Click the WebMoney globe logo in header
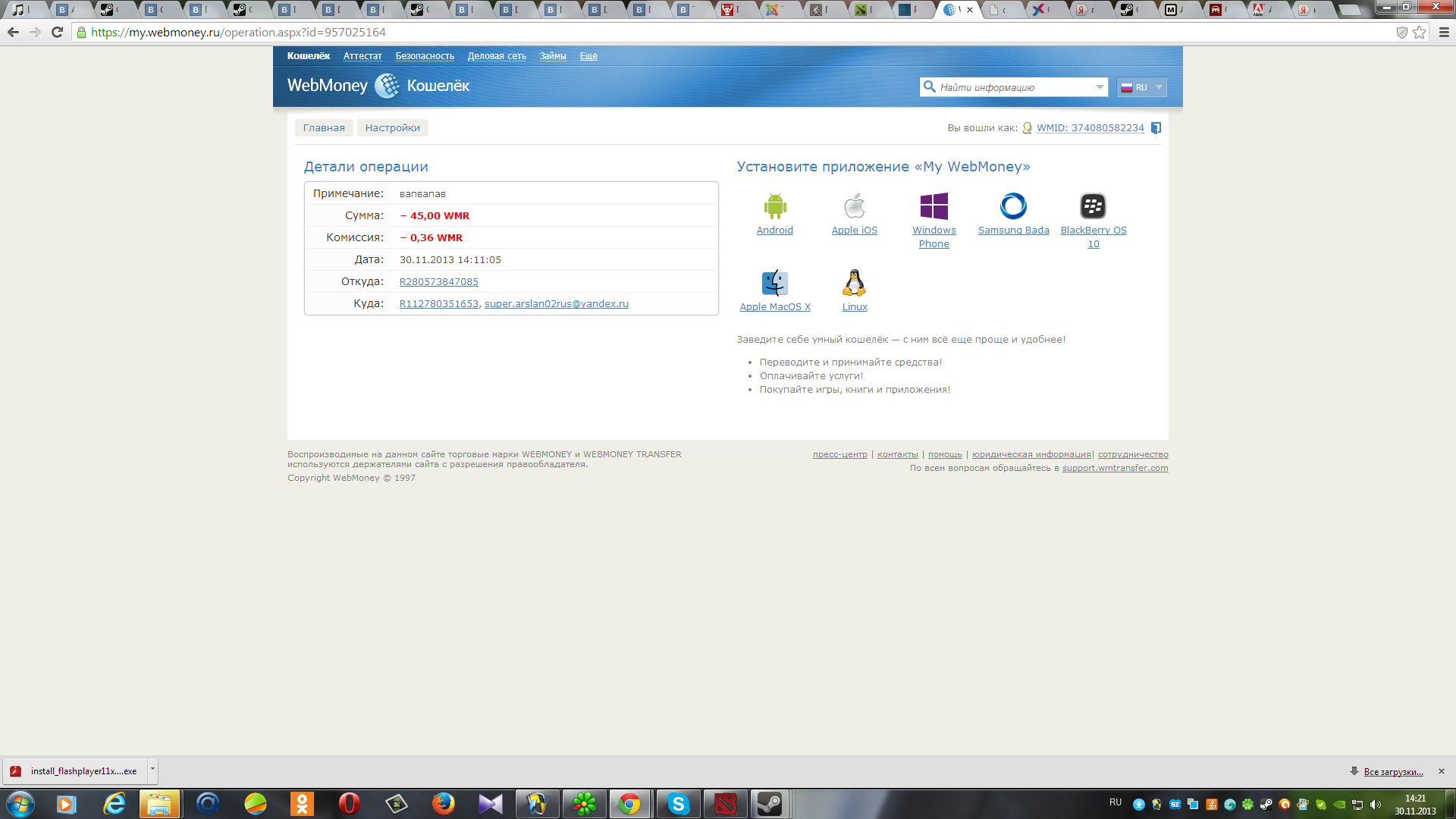 coord(387,86)
